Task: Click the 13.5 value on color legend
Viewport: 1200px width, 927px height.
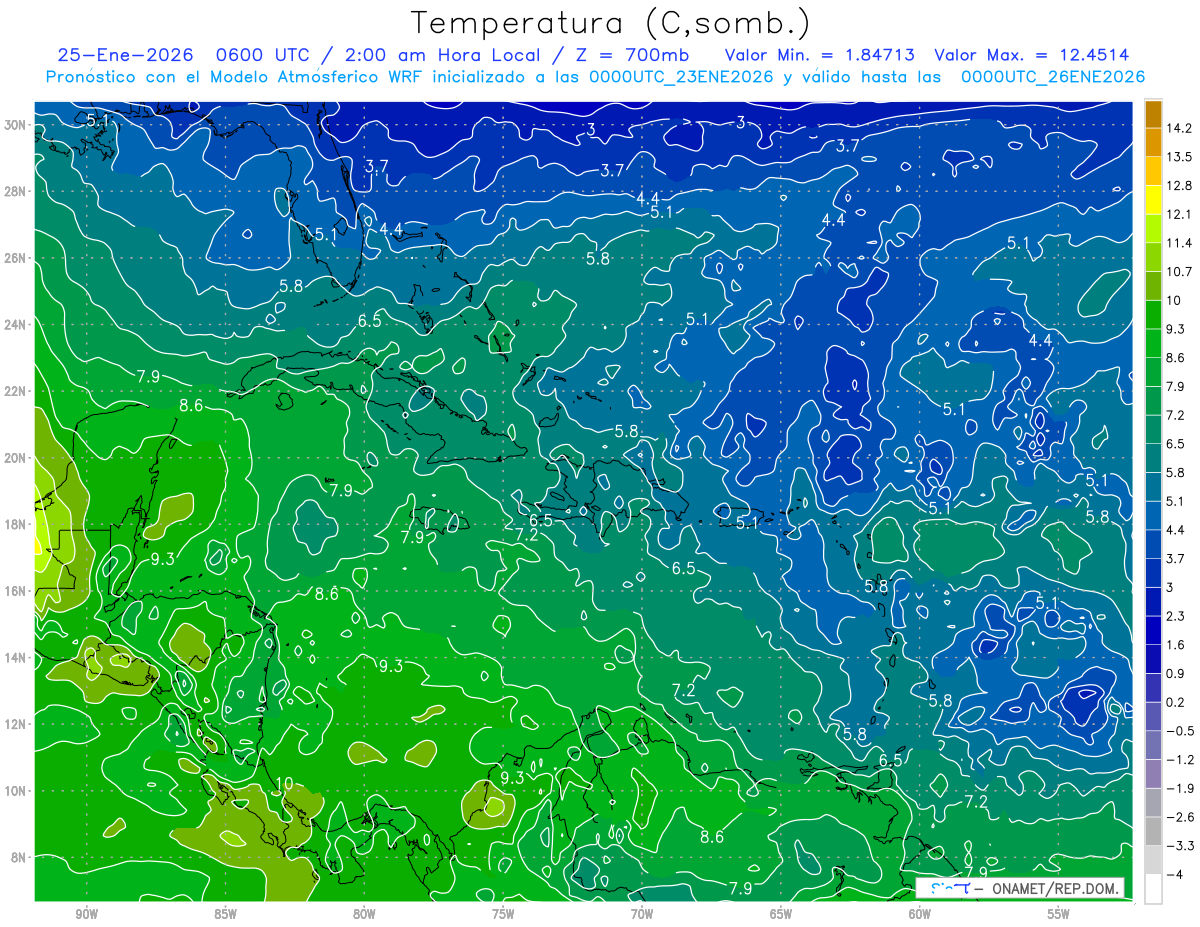Action: point(1178,157)
